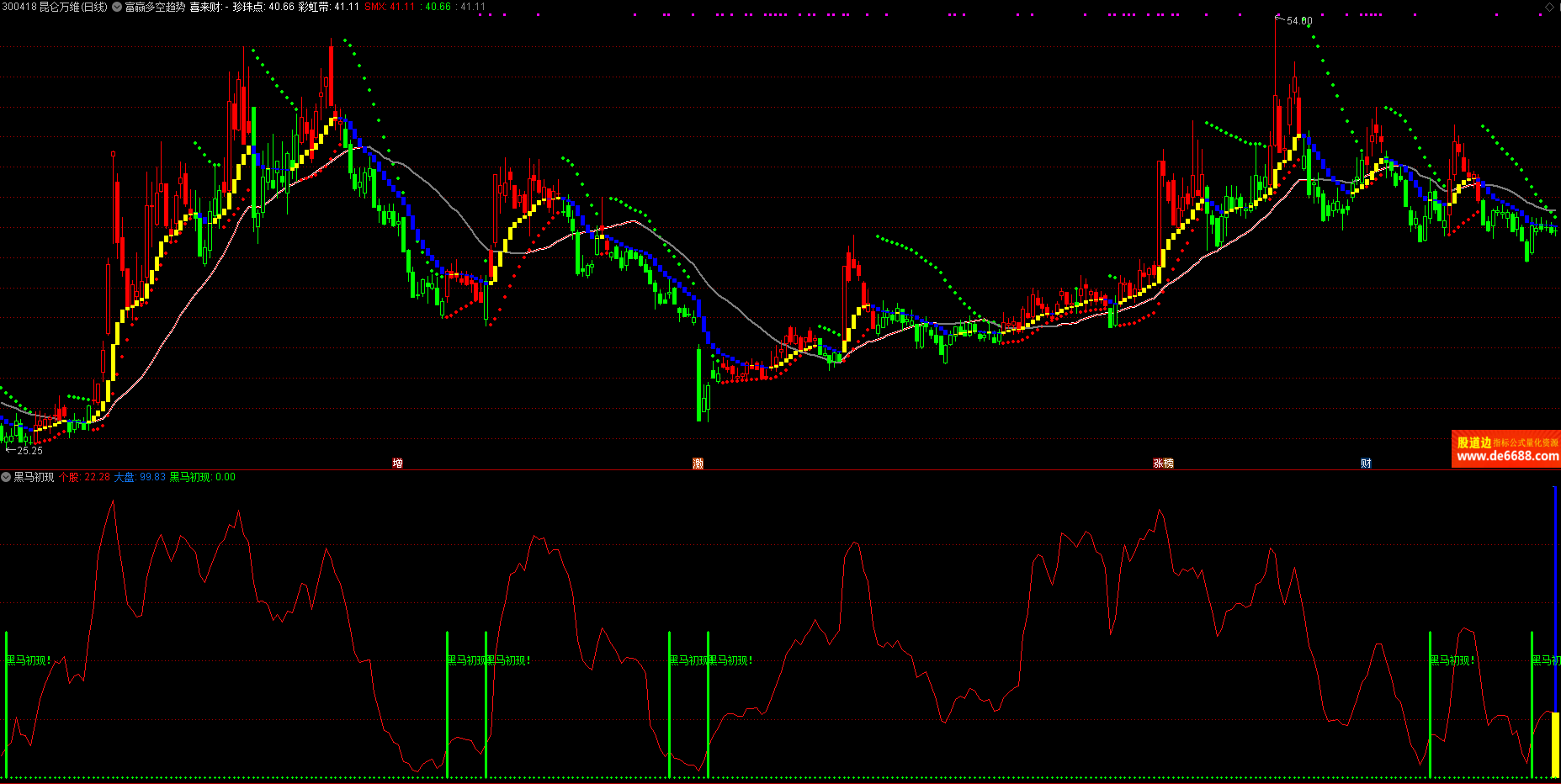Screen dimensions: 1561x784
Task: Click the 股道边 logo text
Action: pyautogui.click(x=1473, y=442)
